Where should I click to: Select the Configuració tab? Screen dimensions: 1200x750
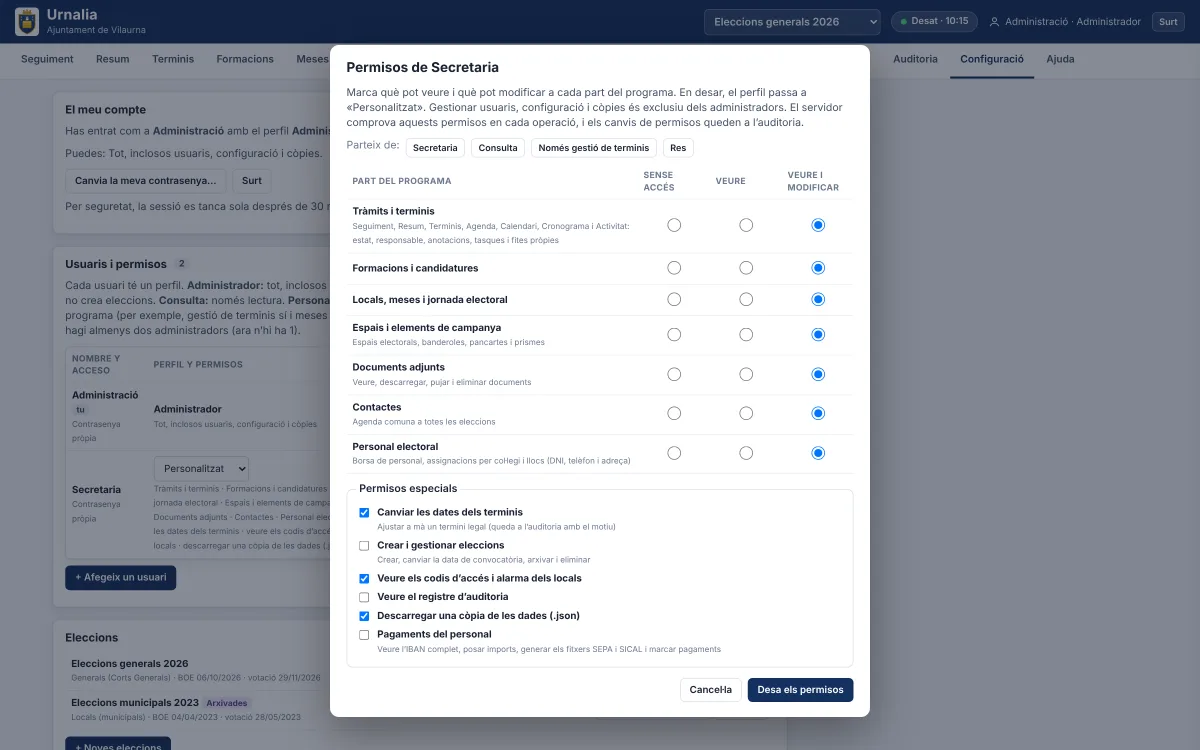[992, 59]
